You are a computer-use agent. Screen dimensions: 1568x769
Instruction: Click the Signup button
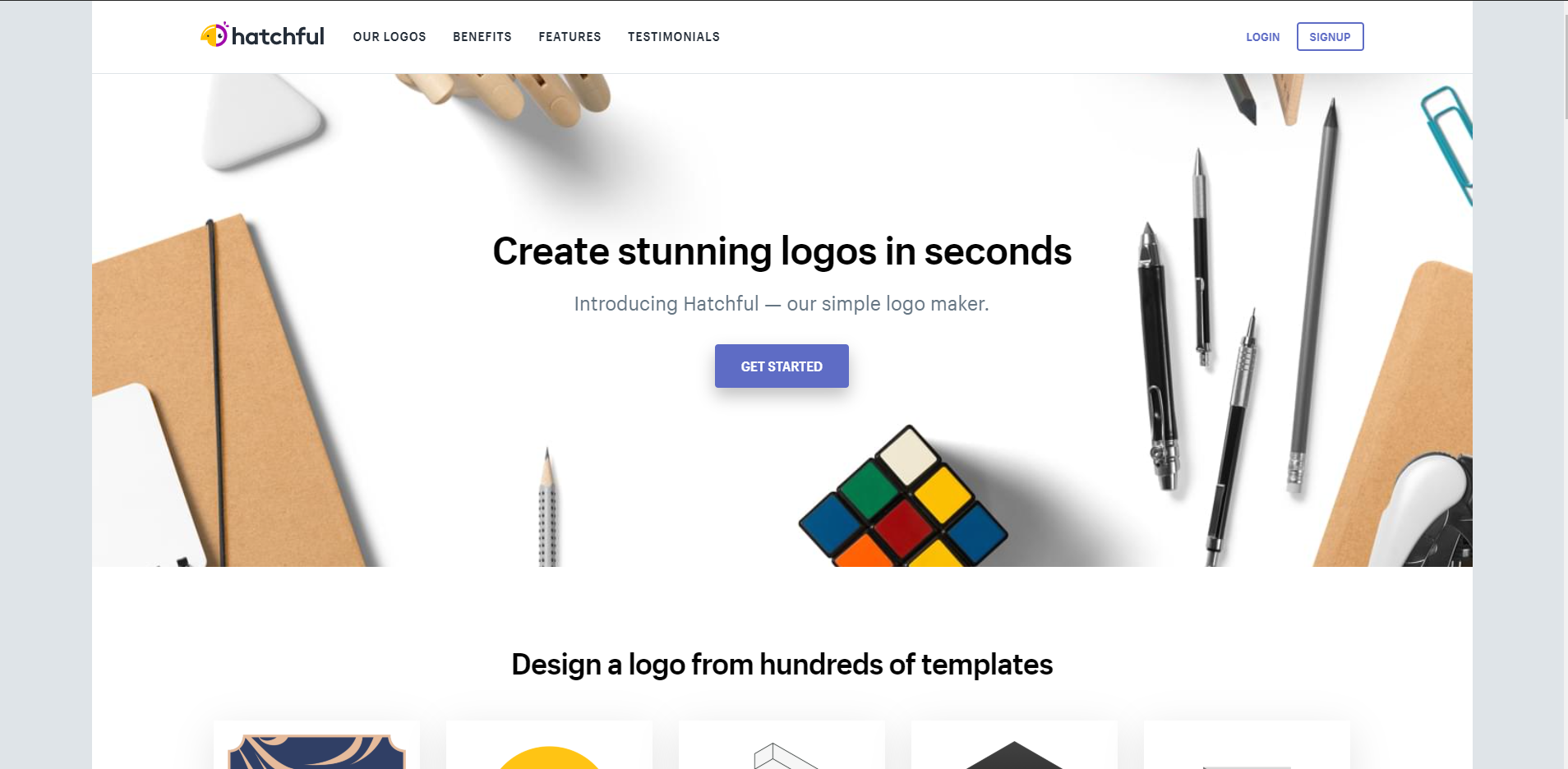pyautogui.click(x=1330, y=37)
